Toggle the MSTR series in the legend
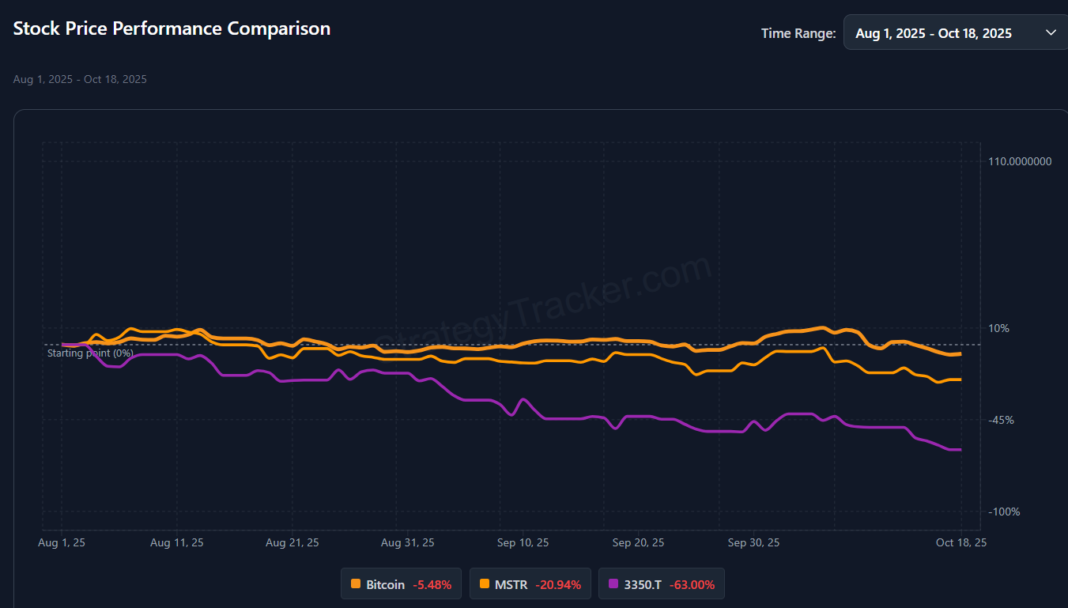 coord(530,584)
